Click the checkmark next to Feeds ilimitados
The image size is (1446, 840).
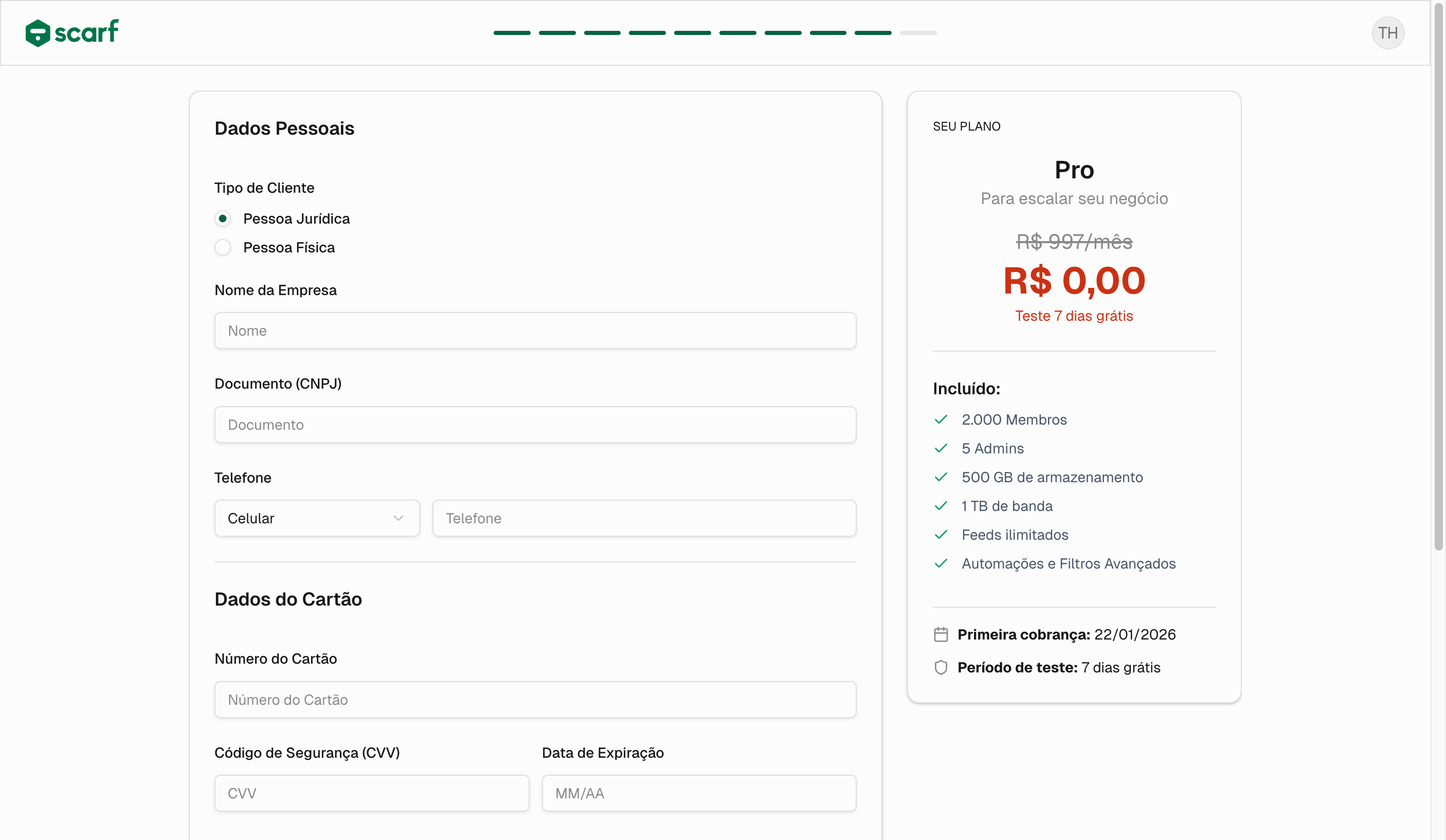pyautogui.click(x=941, y=535)
